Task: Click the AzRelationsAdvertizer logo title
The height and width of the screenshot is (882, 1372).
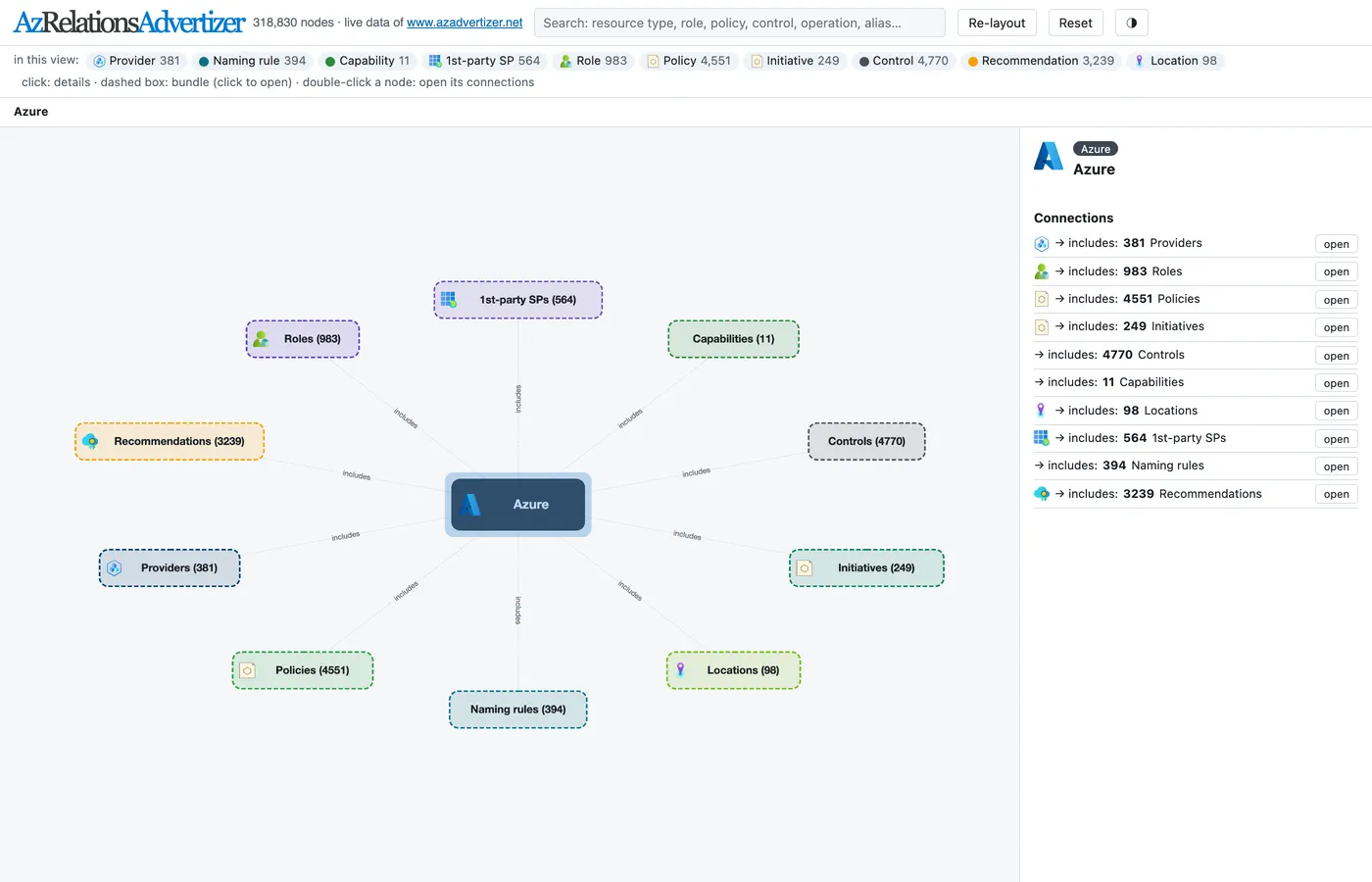Action: tap(129, 23)
